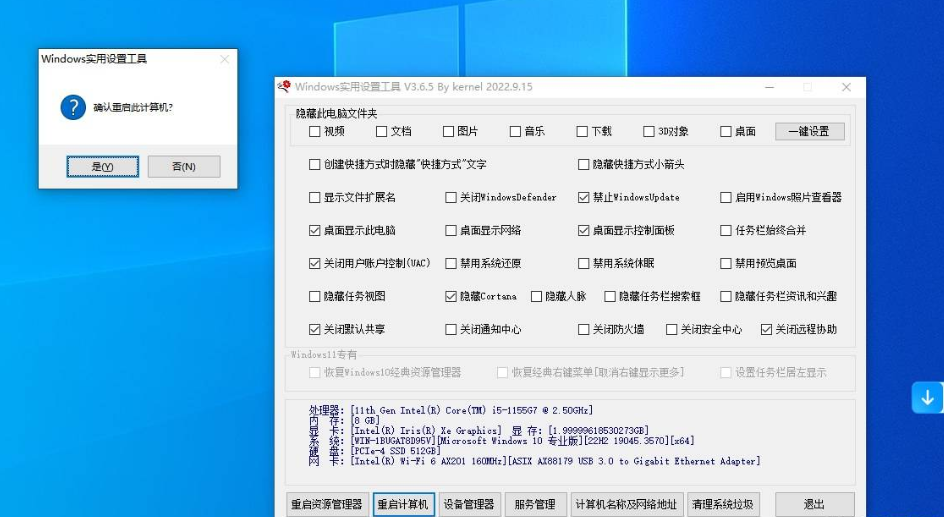
Task: Click the 一键设置 button
Action: pos(810,131)
